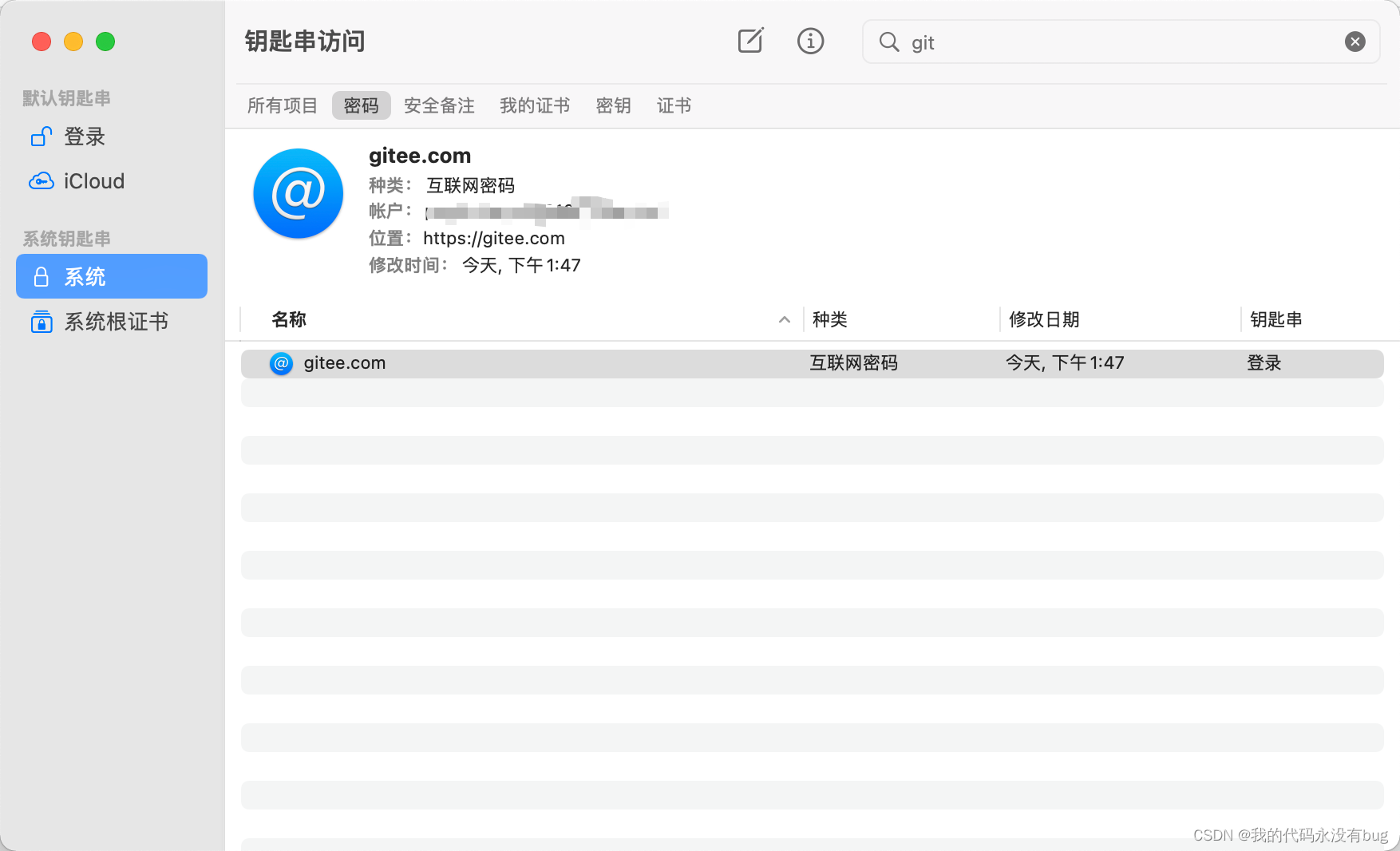The width and height of the screenshot is (1400, 851).
Task: Click the cloud key icon beside iCloud
Action: tap(42, 181)
